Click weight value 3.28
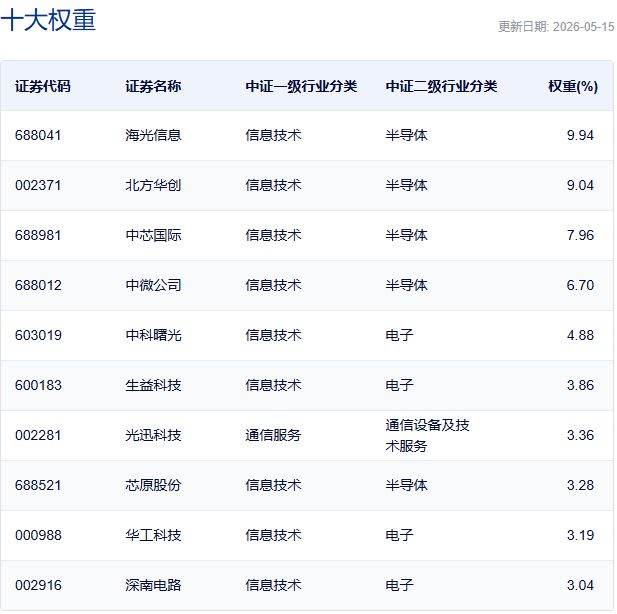 tap(580, 485)
